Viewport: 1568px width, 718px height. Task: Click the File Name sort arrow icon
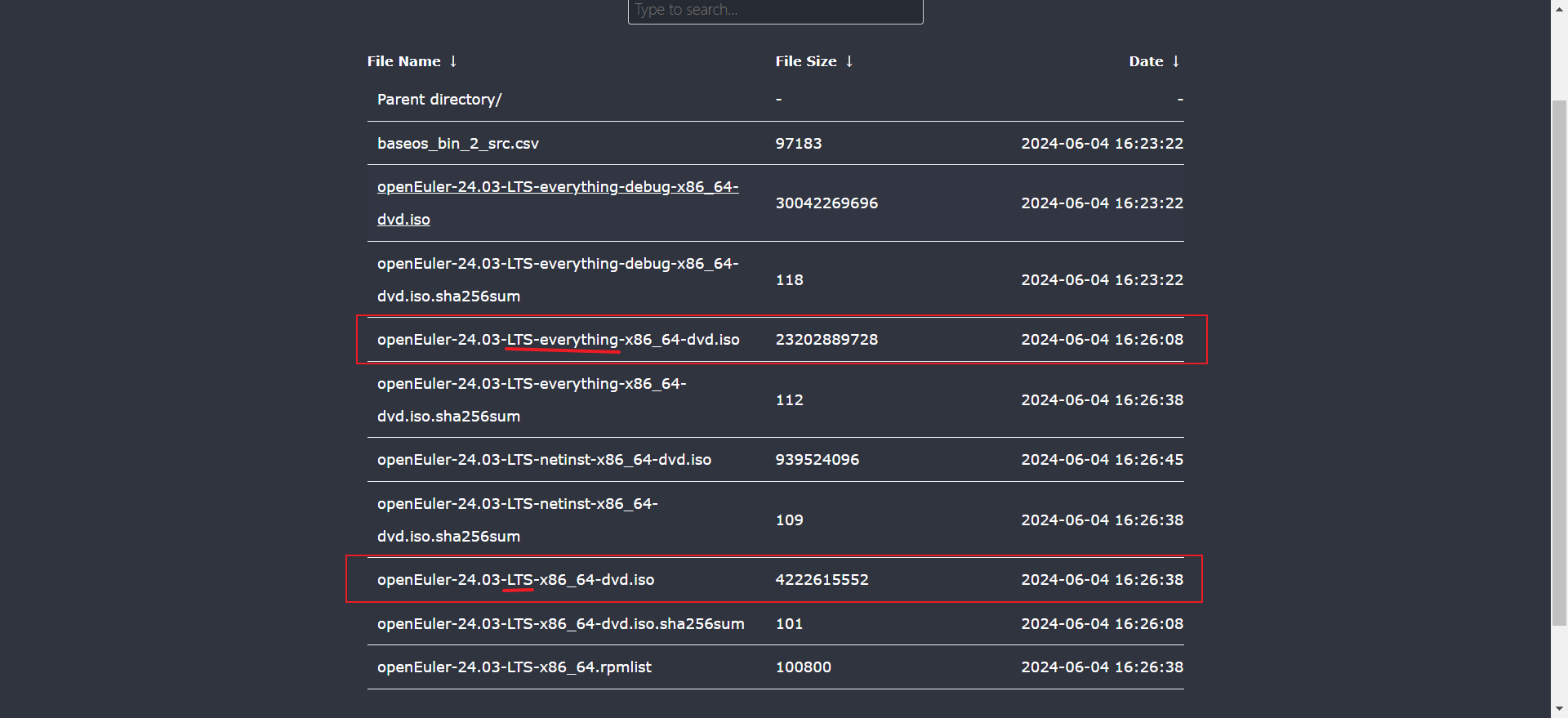(x=453, y=61)
